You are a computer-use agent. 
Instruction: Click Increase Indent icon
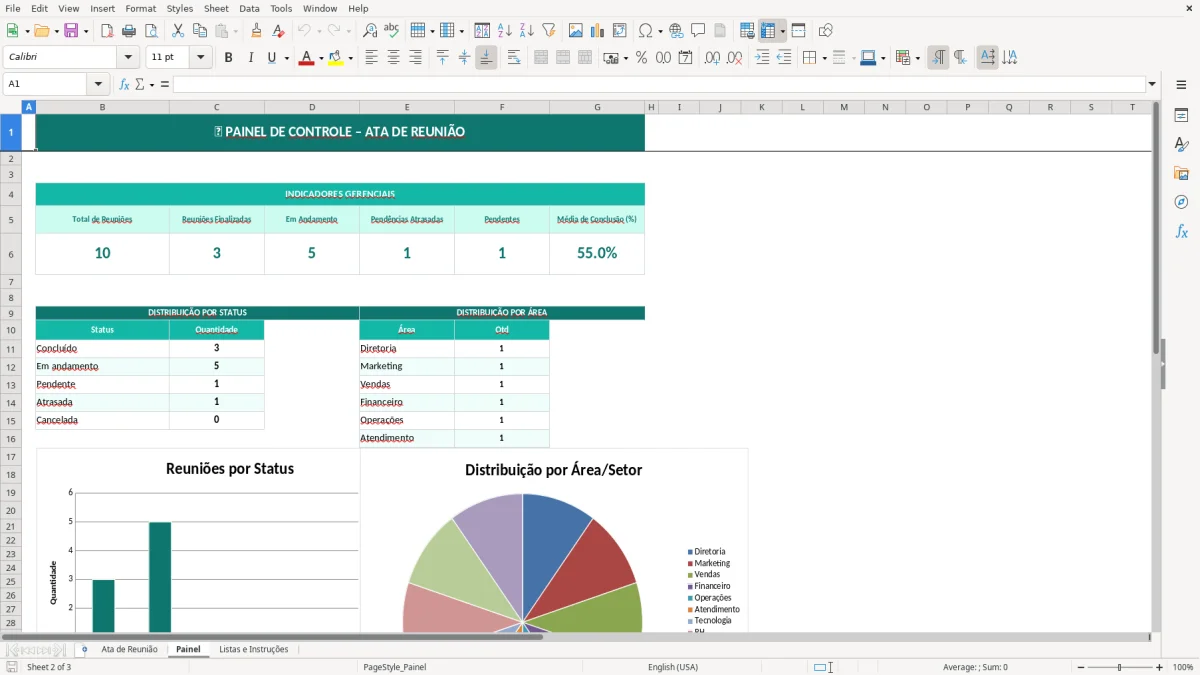pos(762,58)
